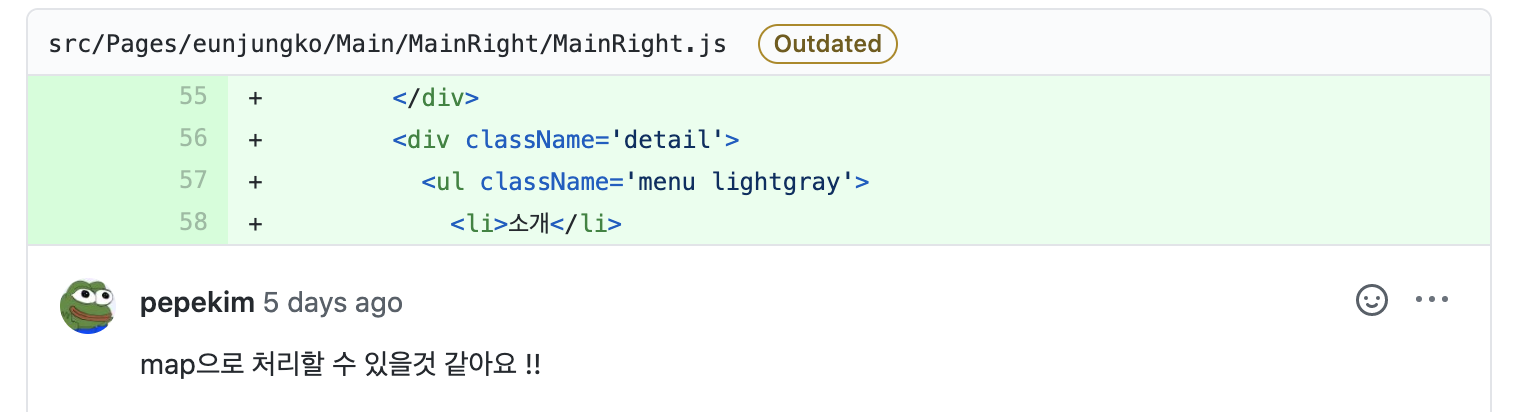1520x412 pixels.
Task: Click the 'detail' string in the code
Action: point(674,139)
